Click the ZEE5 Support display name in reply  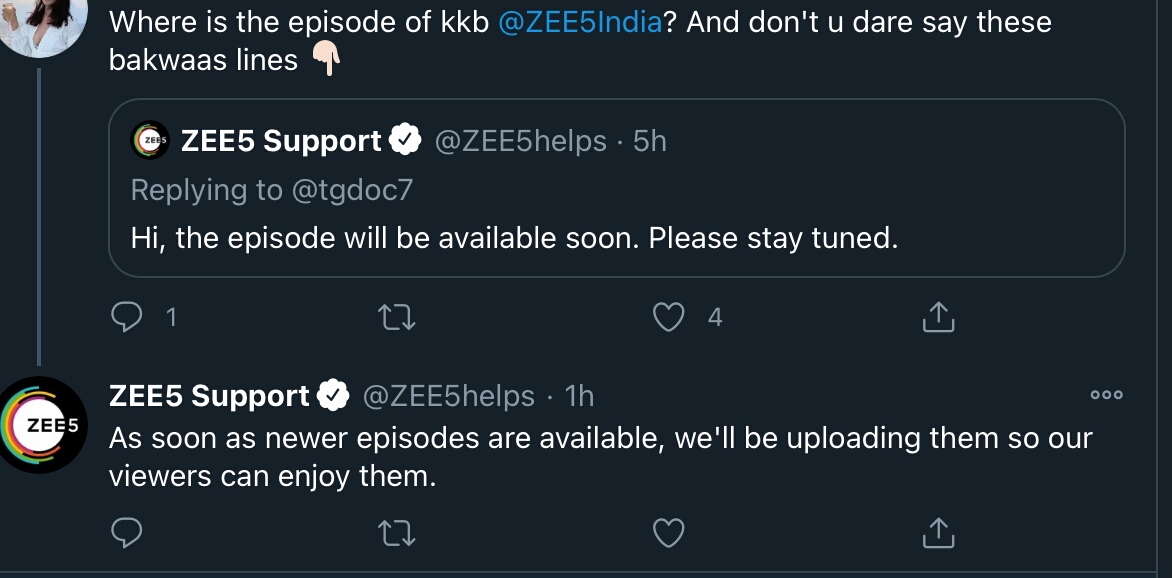click(x=209, y=396)
